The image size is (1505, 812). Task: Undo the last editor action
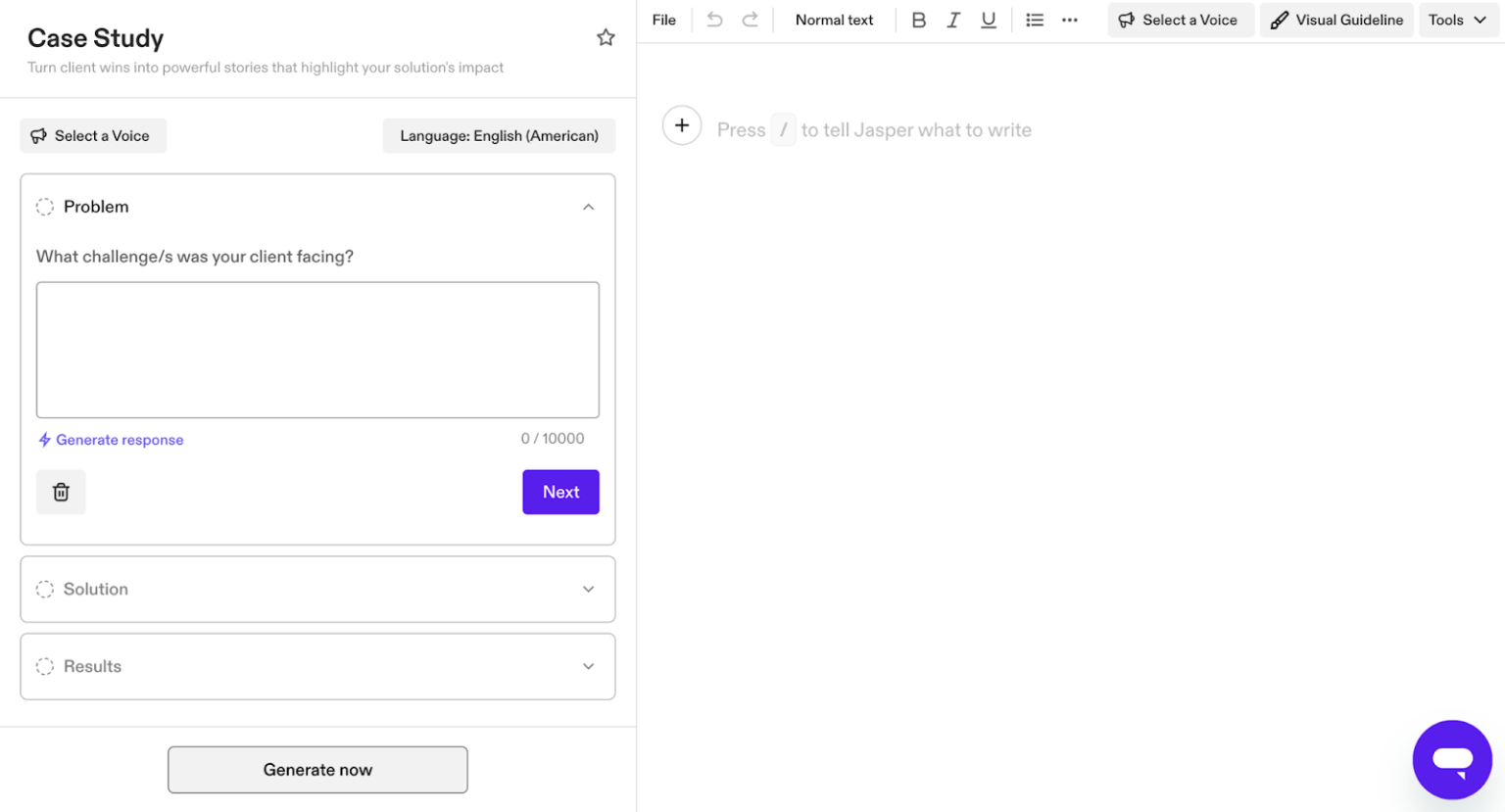714,20
